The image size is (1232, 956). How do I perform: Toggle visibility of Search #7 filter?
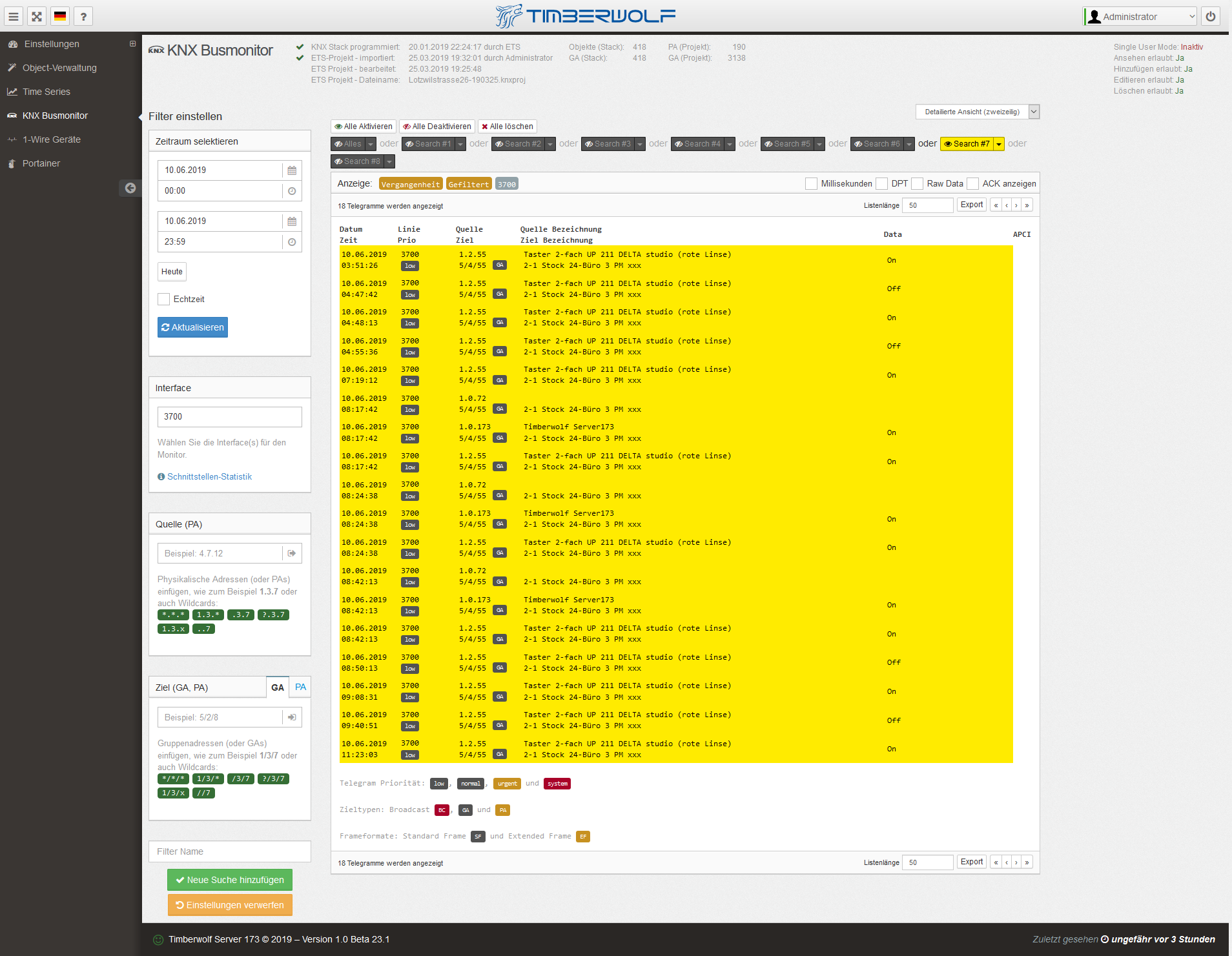click(x=967, y=144)
